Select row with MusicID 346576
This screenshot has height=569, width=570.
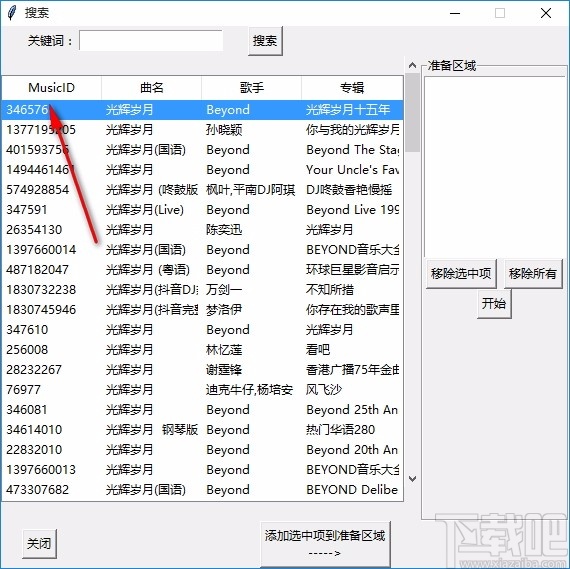coord(202,110)
